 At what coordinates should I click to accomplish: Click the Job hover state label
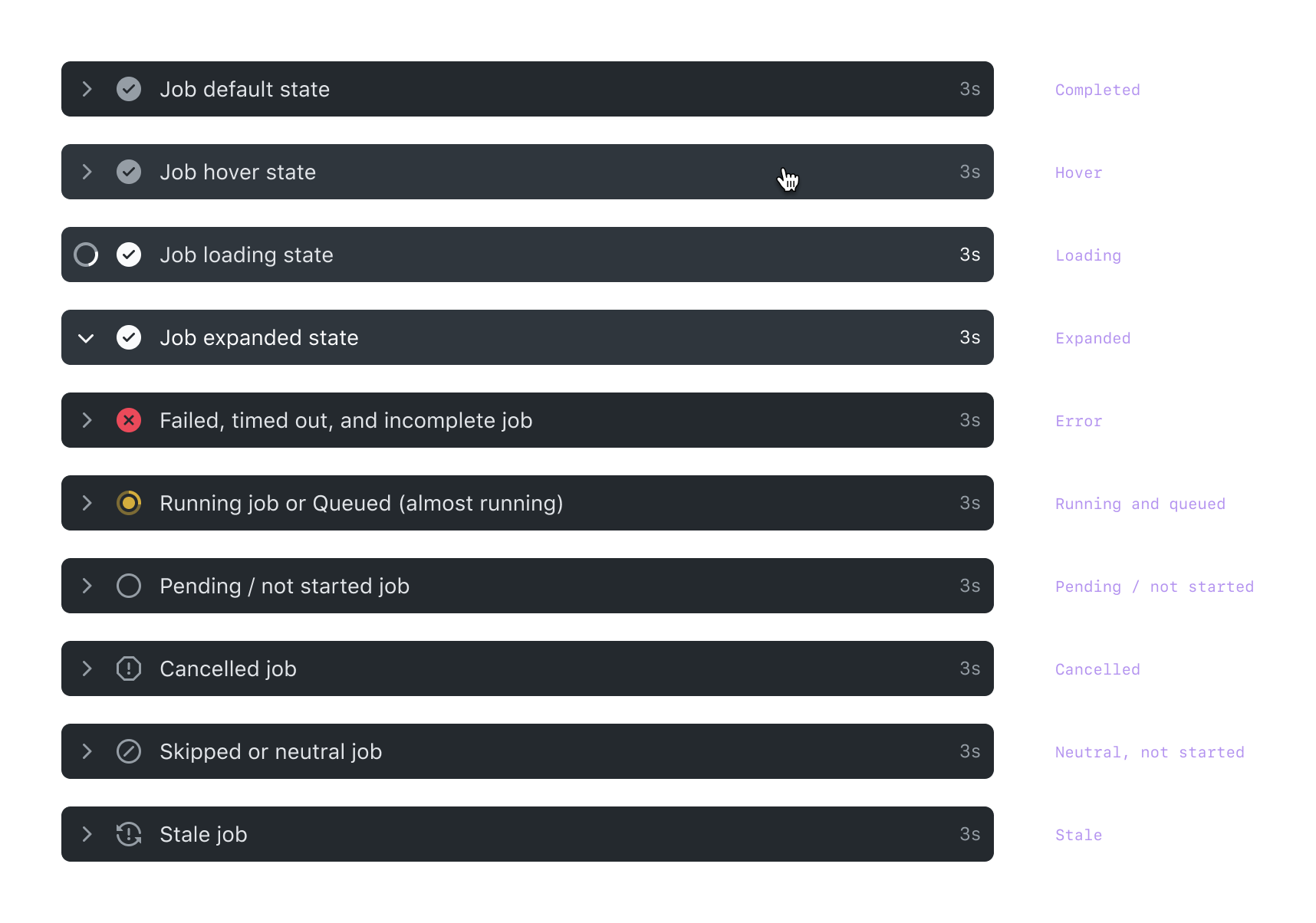pos(238,172)
